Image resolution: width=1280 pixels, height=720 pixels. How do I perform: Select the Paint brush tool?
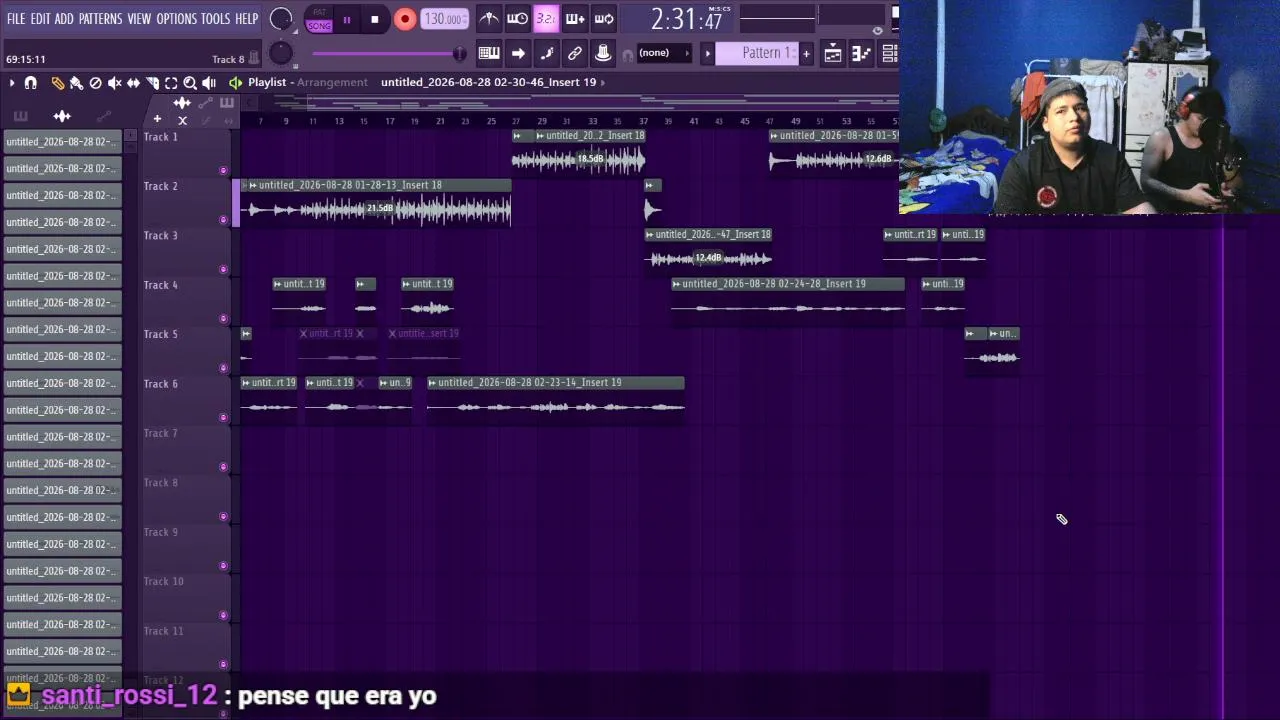(76, 83)
